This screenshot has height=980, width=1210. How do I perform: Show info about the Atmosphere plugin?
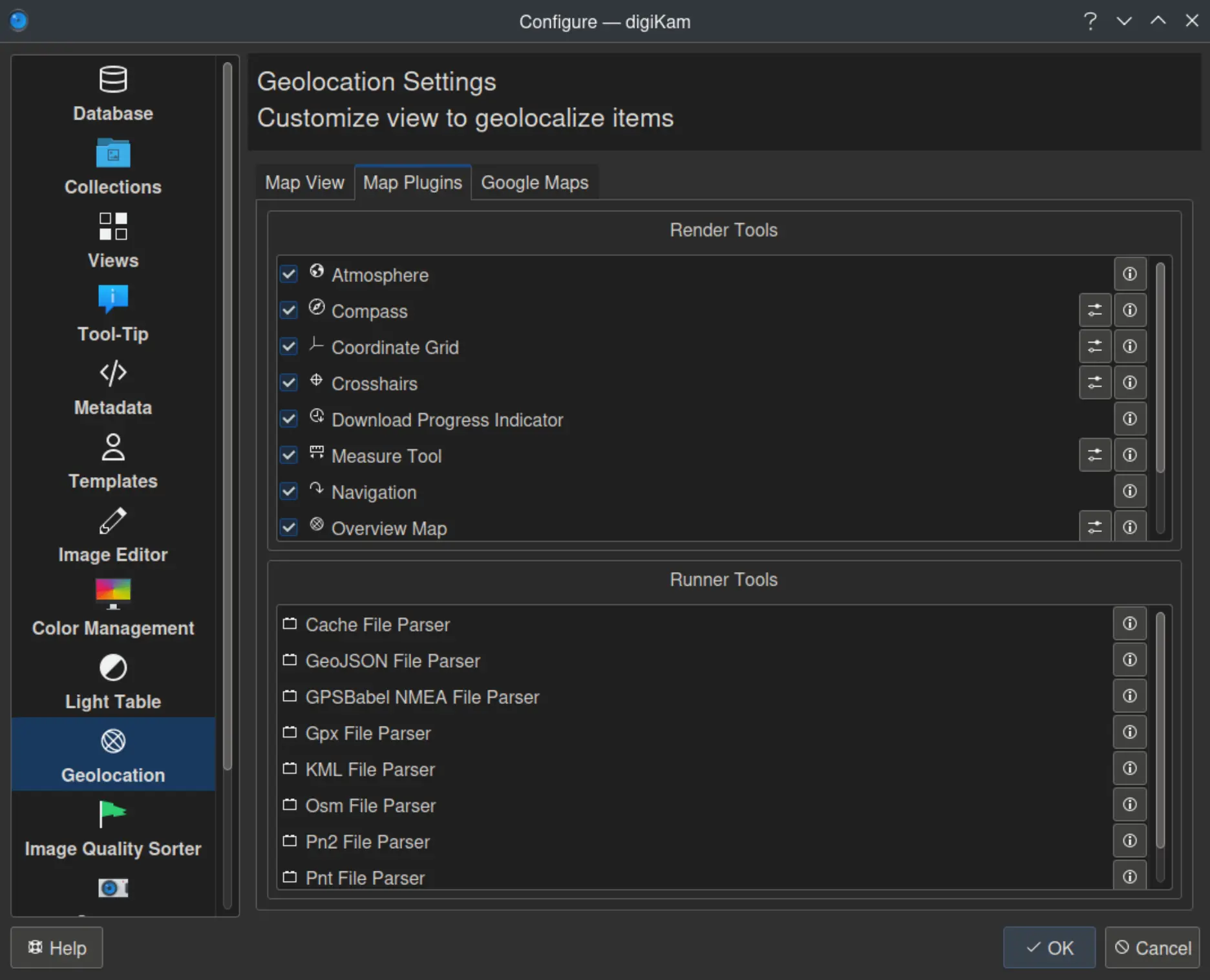[1129, 273]
